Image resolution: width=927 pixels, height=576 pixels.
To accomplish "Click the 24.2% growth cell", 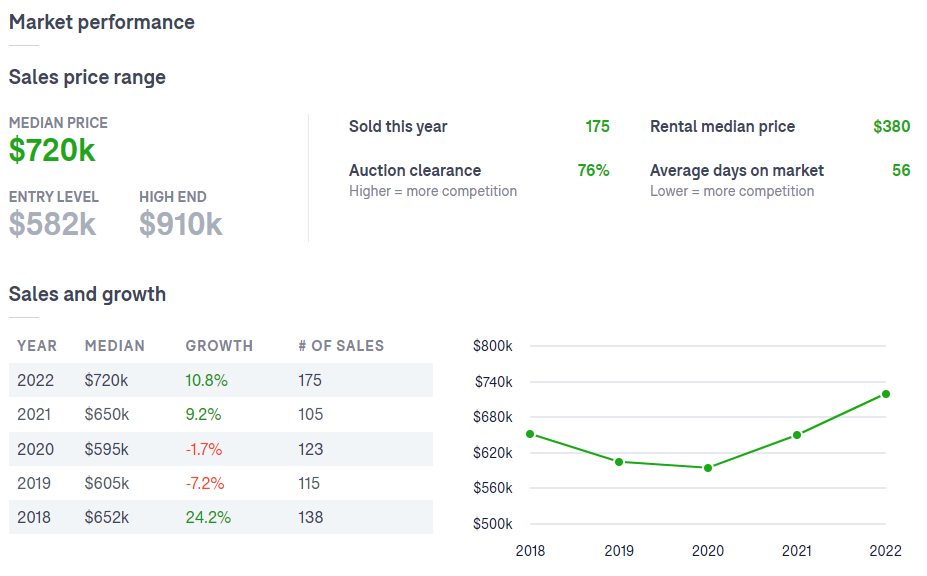I will pyautogui.click(x=208, y=517).
